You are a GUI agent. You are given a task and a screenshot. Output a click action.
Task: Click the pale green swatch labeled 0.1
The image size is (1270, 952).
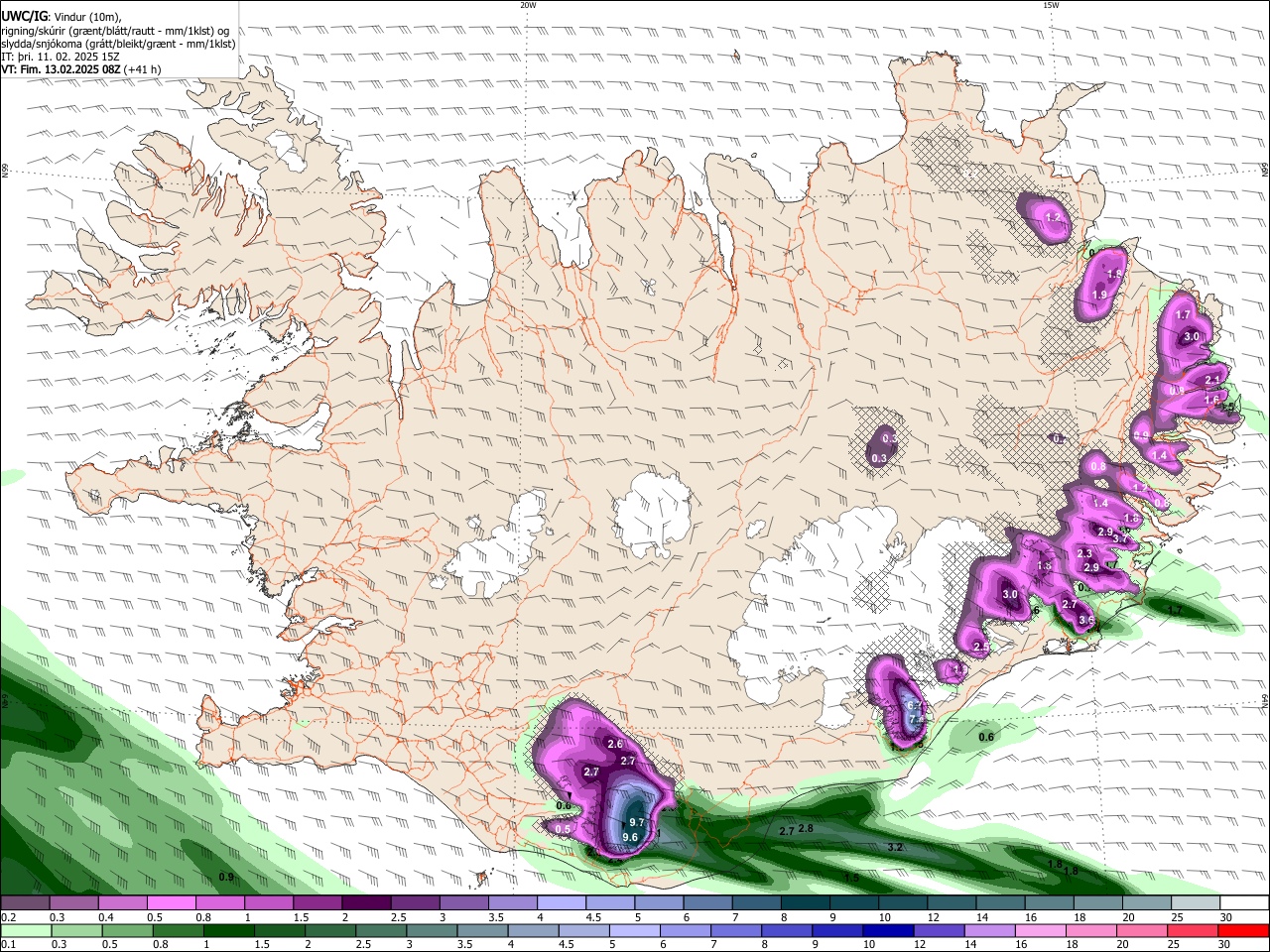tap(26, 930)
